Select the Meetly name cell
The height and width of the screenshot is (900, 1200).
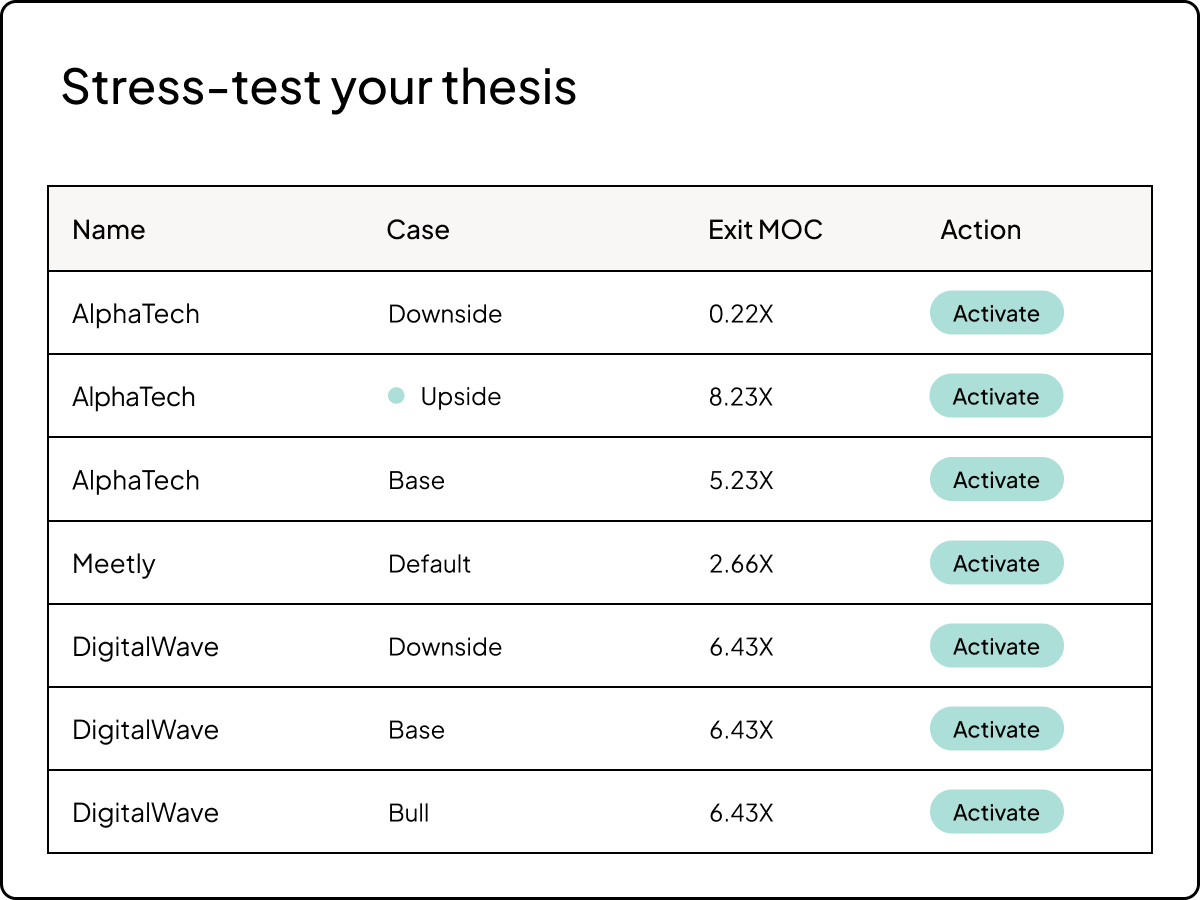point(114,564)
